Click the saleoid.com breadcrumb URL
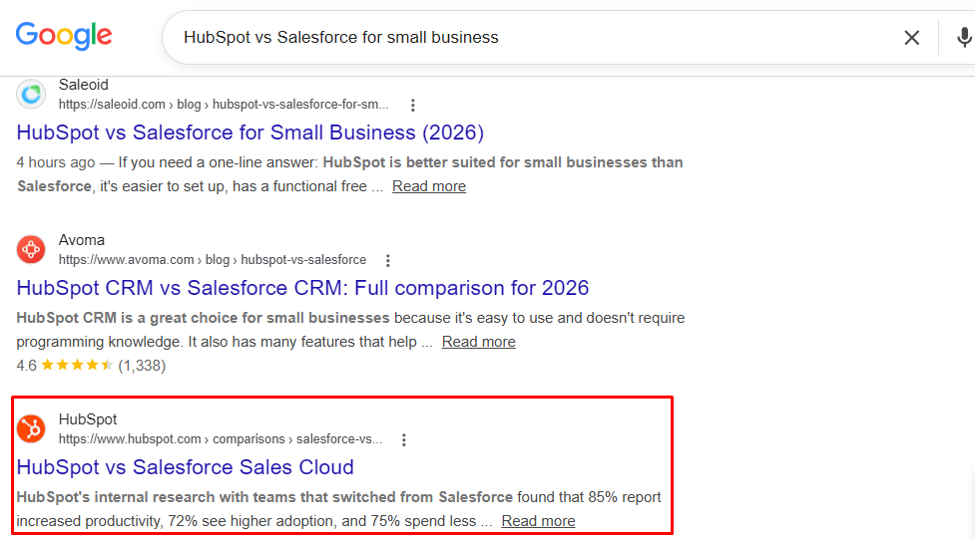The image size is (975, 540). [224, 105]
